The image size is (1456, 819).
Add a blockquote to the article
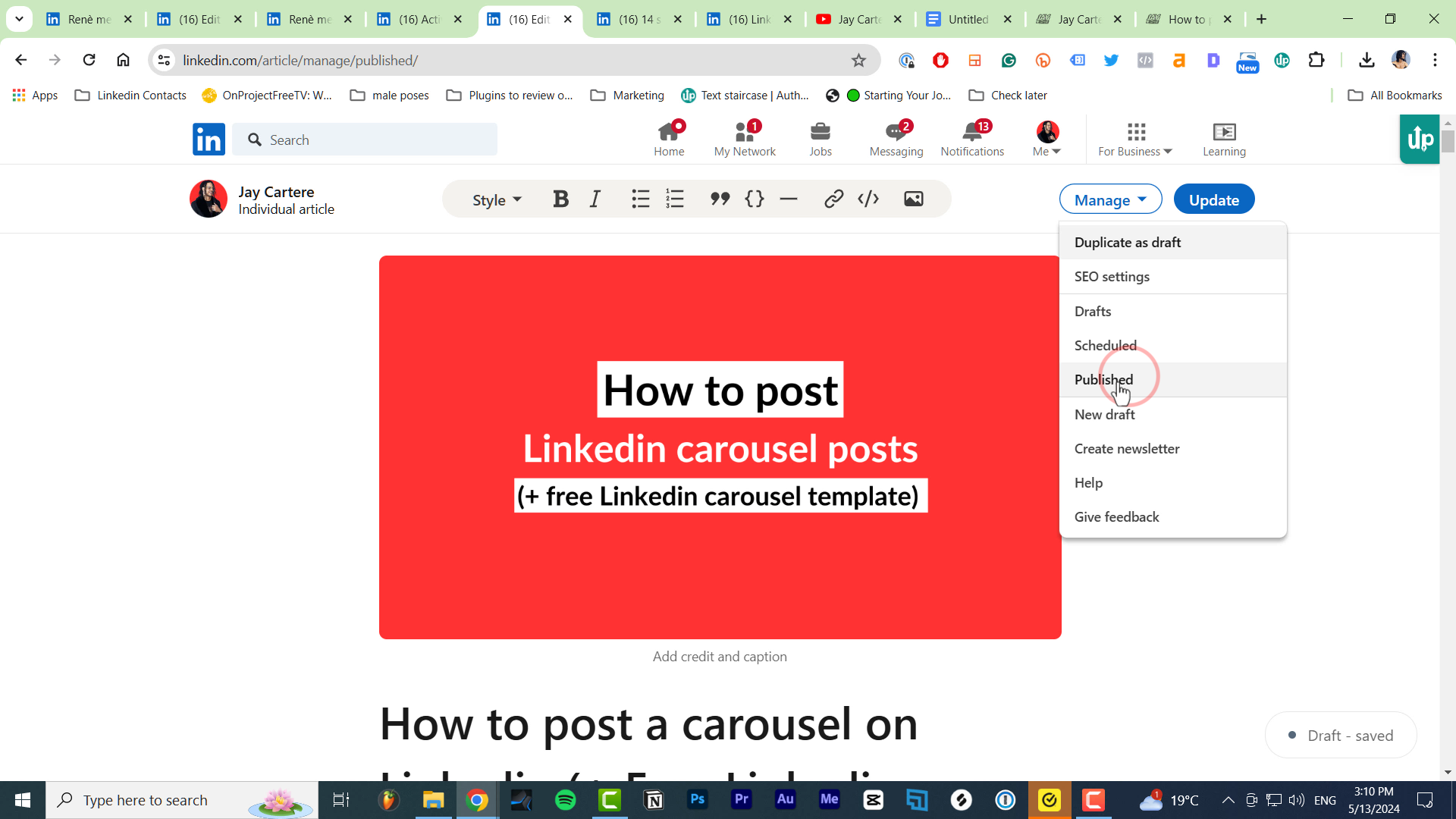coord(720,199)
